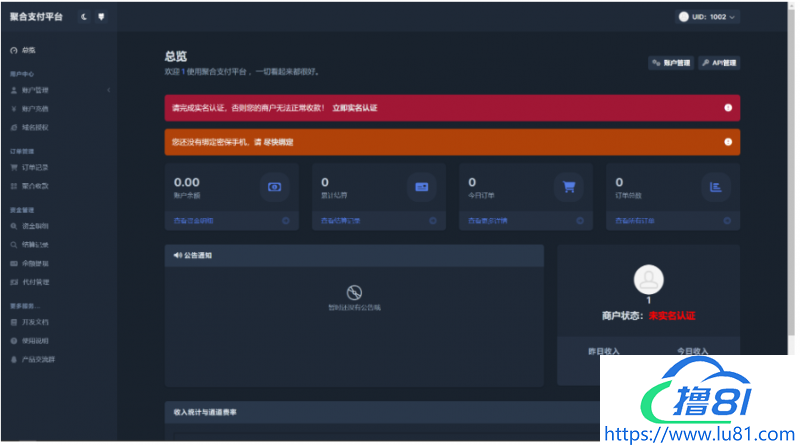Click the shield icon in the top bar

[x=101, y=17]
